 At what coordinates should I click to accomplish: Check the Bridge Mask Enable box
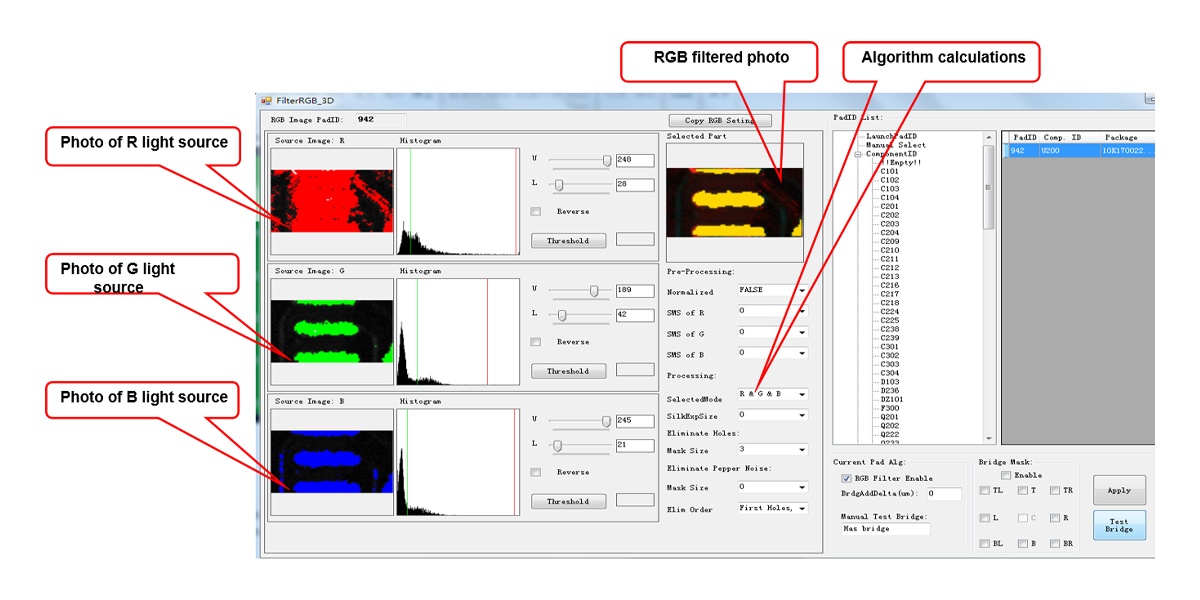(1006, 476)
